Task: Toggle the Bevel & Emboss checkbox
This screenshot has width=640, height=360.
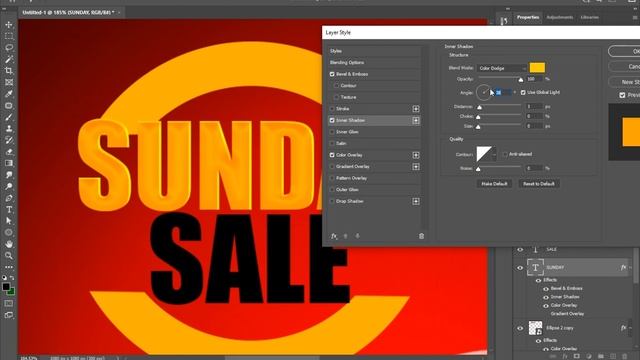Action: click(x=332, y=74)
